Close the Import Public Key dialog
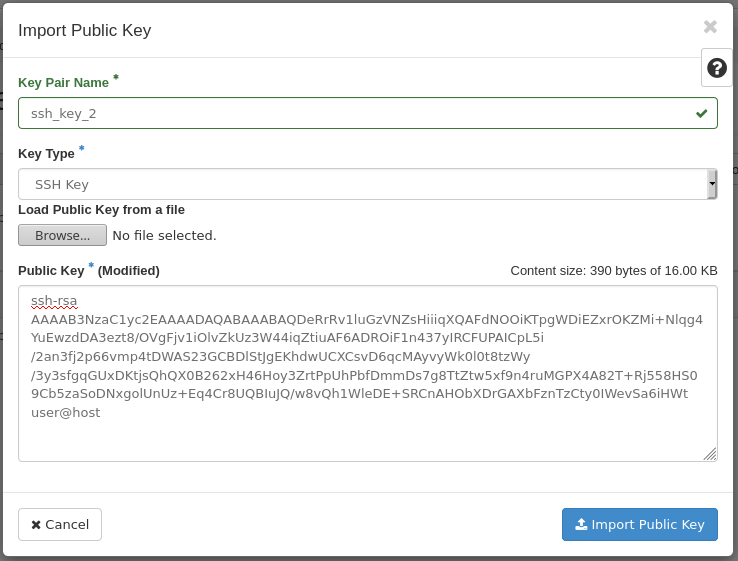Image resolution: width=738 pixels, height=561 pixels. pos(710,27)
